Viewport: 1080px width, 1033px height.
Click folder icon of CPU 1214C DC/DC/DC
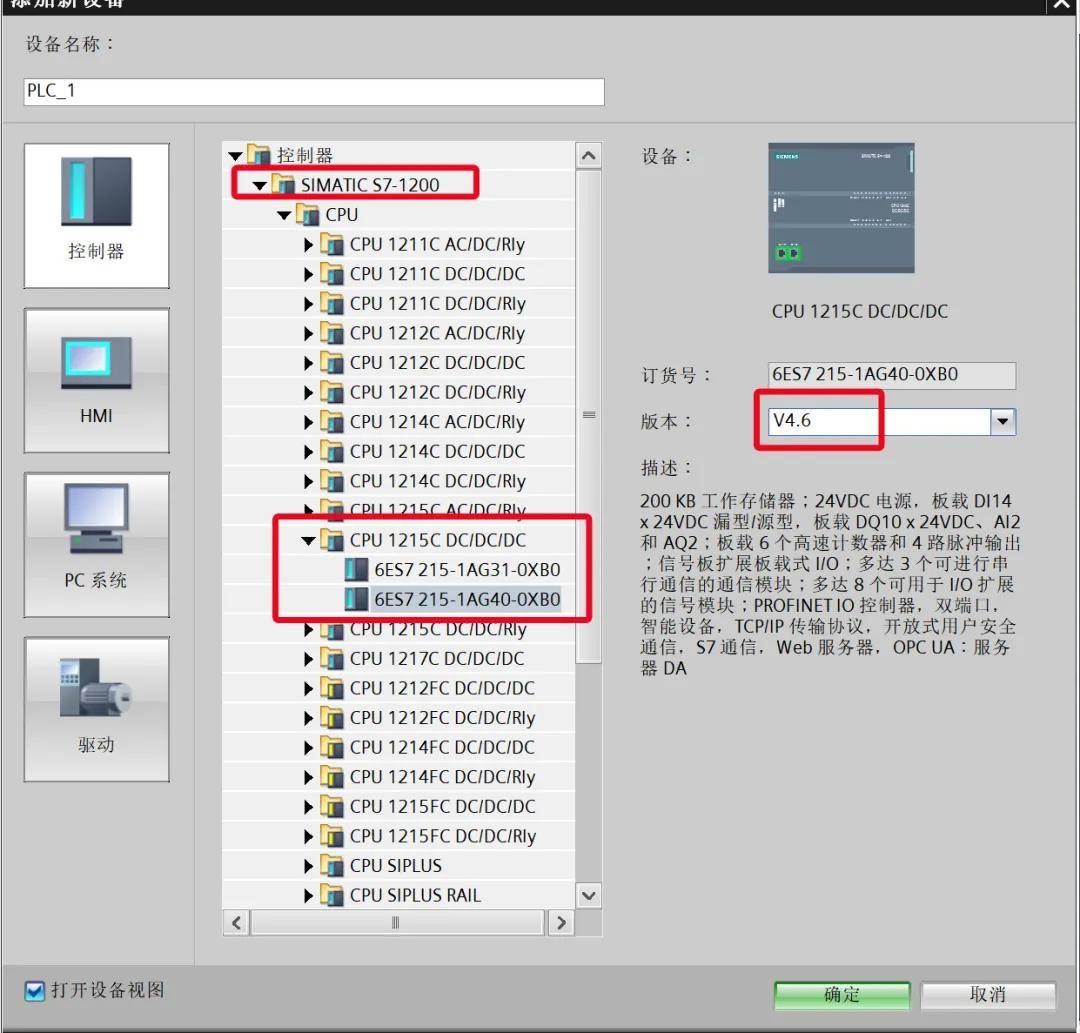pyautogui.click(x=332, y=452)
